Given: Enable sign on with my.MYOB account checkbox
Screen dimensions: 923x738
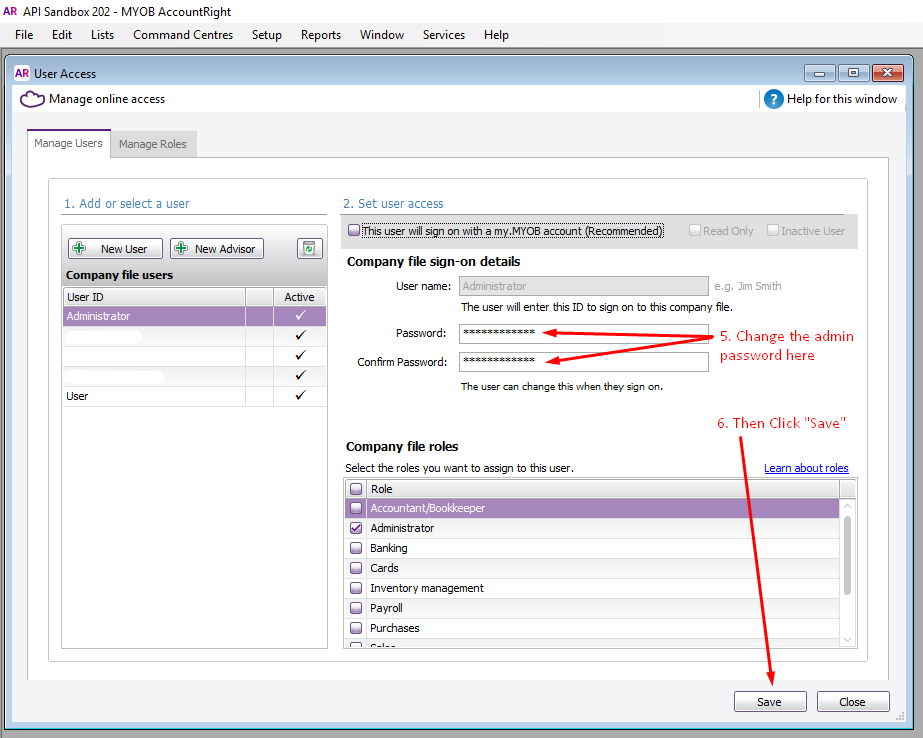Looking at the screenshot, I should (354, 230).
